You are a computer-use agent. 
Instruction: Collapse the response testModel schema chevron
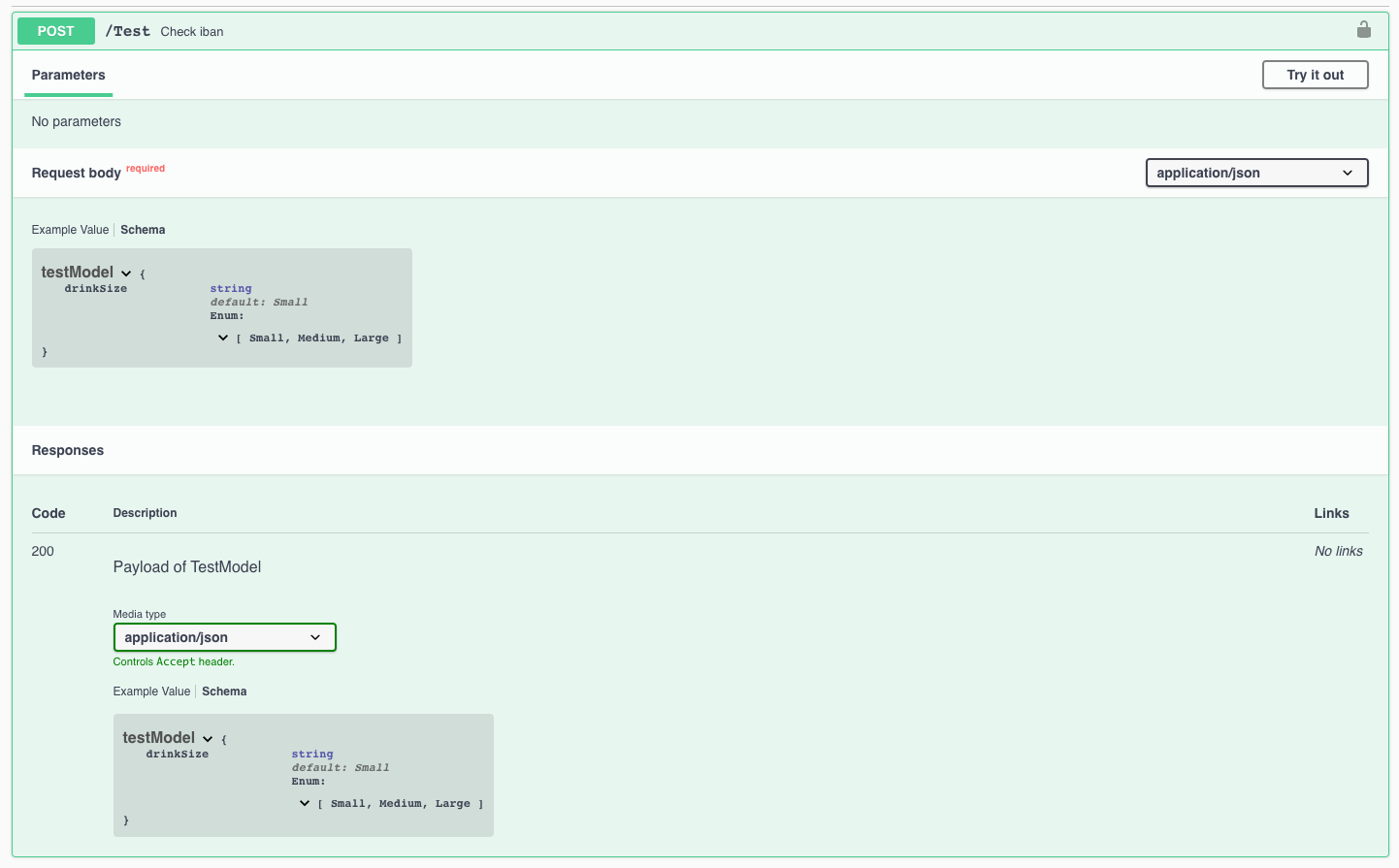click(x=208, y=738)
